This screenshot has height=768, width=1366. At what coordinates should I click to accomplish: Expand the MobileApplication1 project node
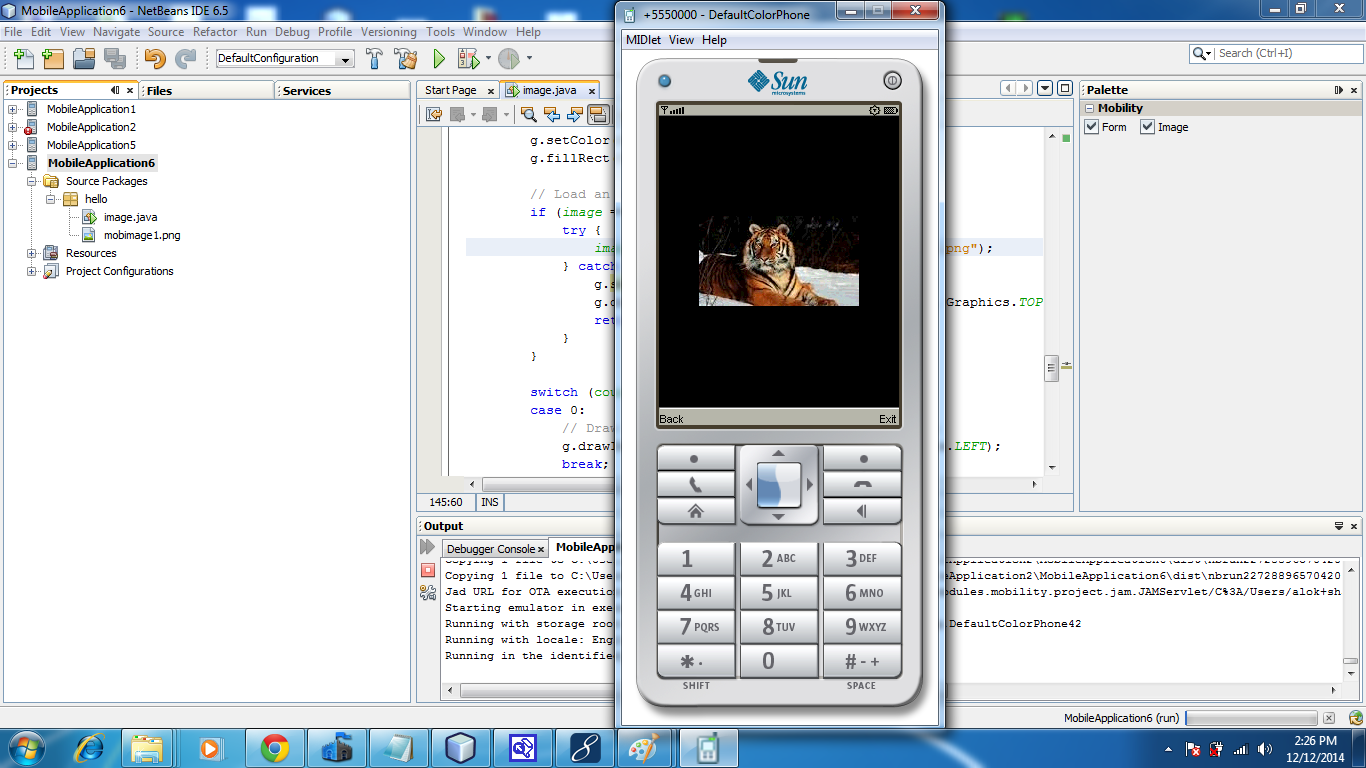(13, 109)
